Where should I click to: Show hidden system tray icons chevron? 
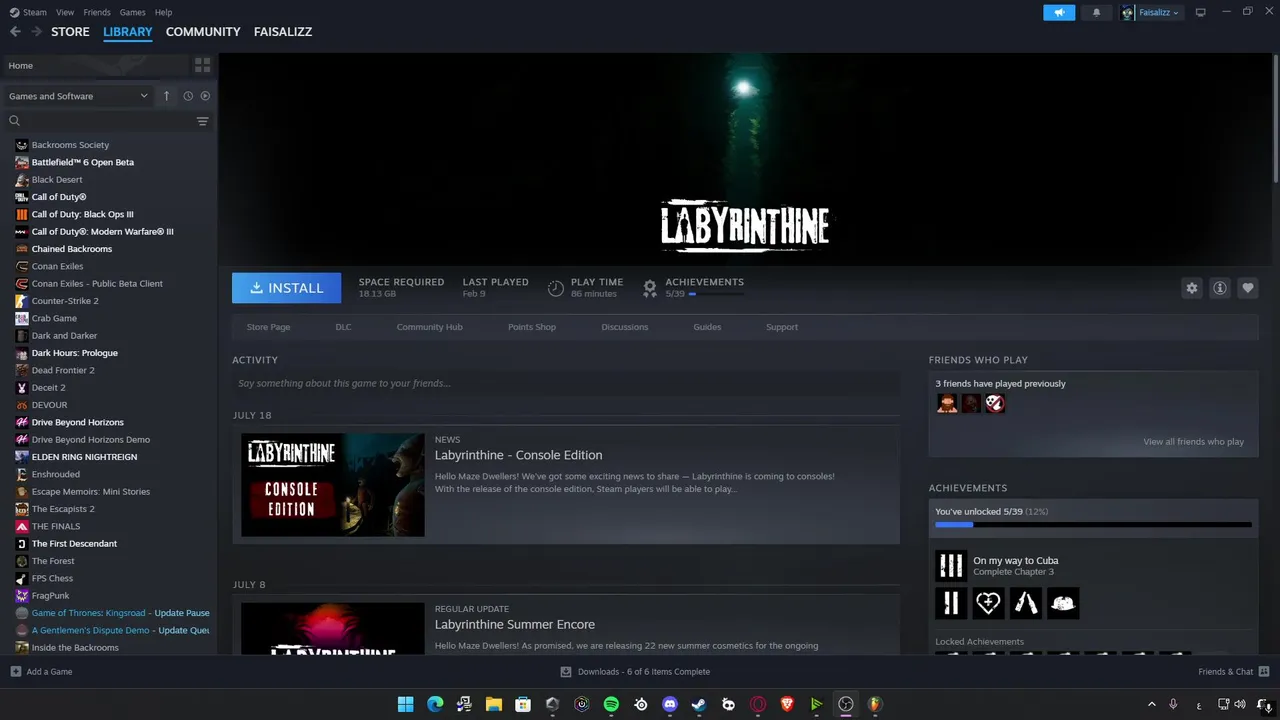coord(1151,704)
